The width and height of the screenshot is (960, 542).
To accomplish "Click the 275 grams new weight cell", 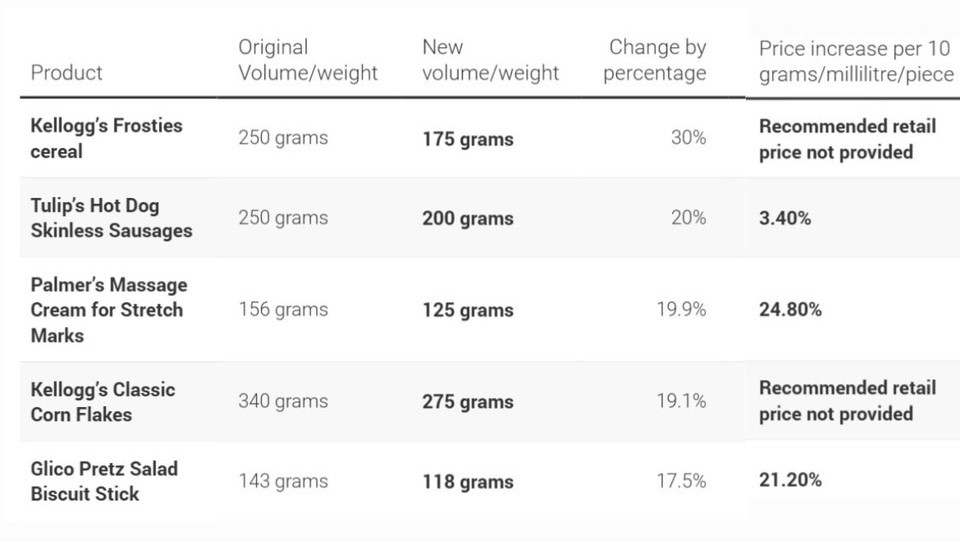I will click(468, 402).
